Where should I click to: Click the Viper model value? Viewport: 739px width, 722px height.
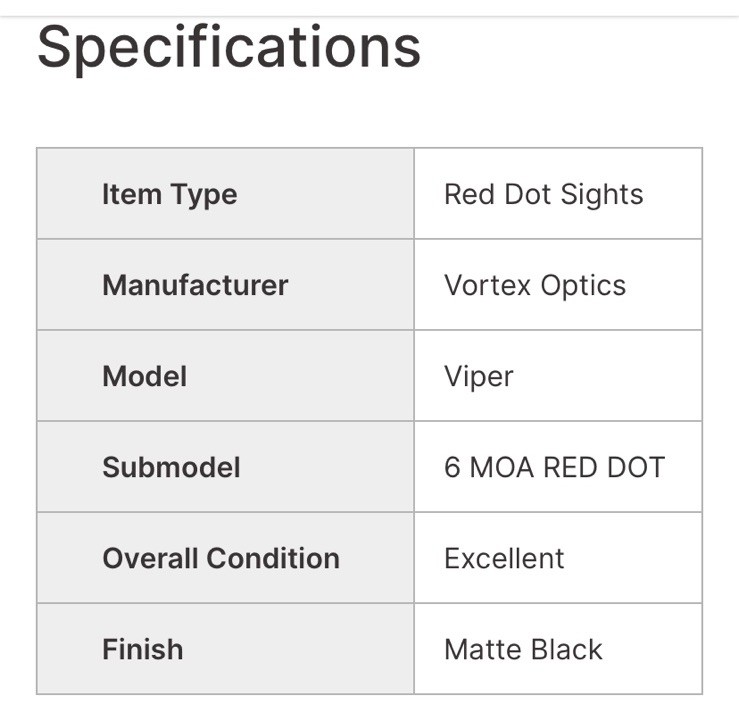(478, 376)
